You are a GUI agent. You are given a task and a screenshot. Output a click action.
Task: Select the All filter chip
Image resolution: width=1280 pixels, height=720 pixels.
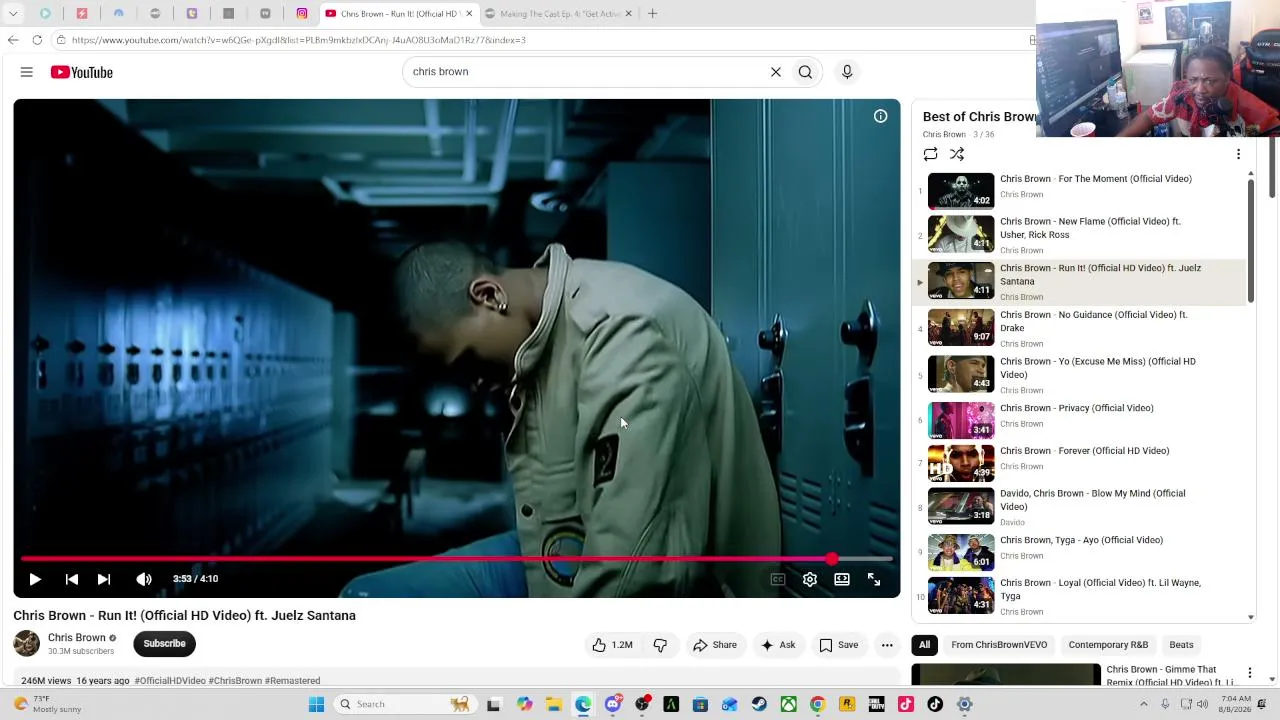tap(924, 645)
